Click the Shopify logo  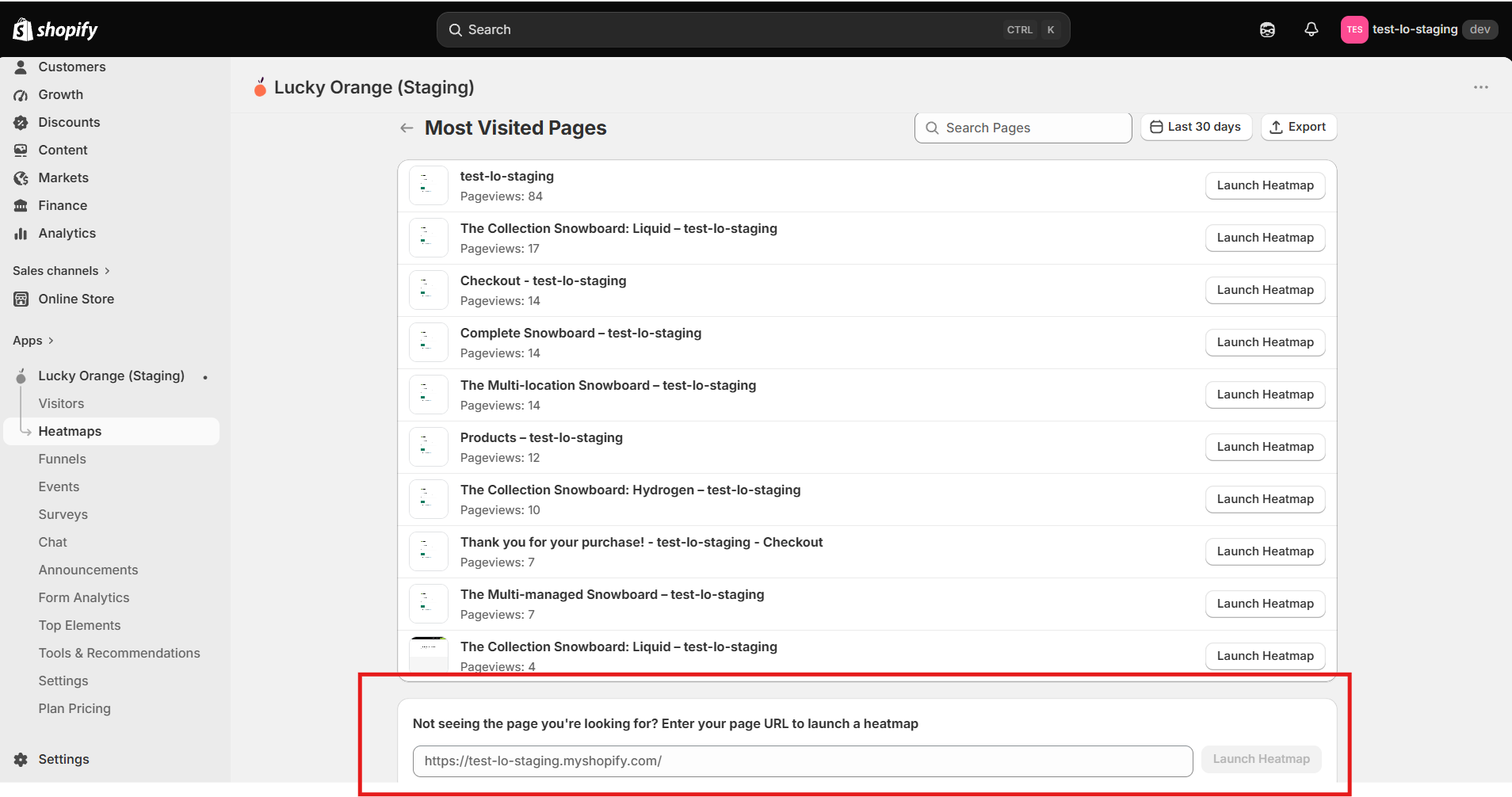(x=55, y=29)
